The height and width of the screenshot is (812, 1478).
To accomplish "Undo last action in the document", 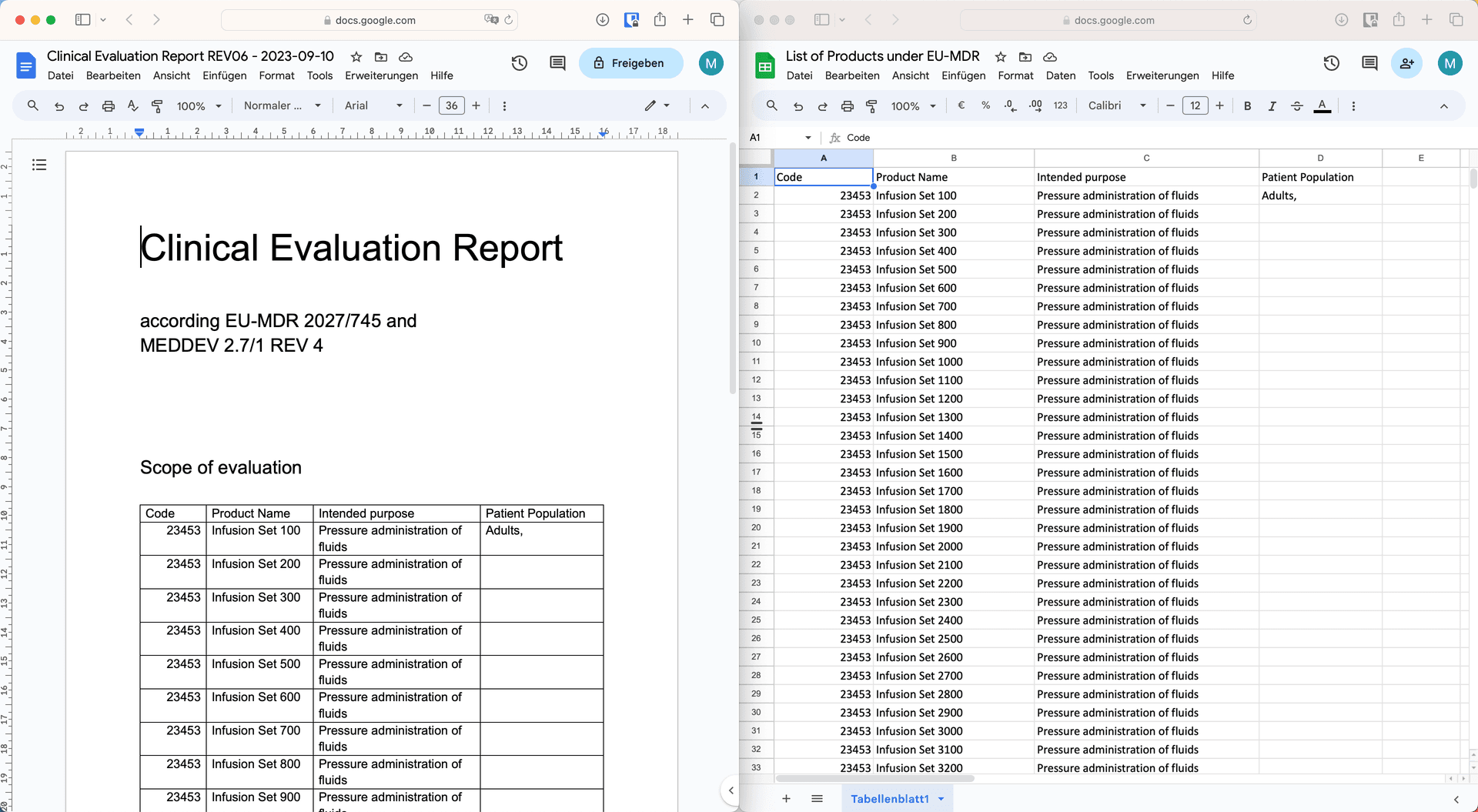I will [x=59, y=105].
